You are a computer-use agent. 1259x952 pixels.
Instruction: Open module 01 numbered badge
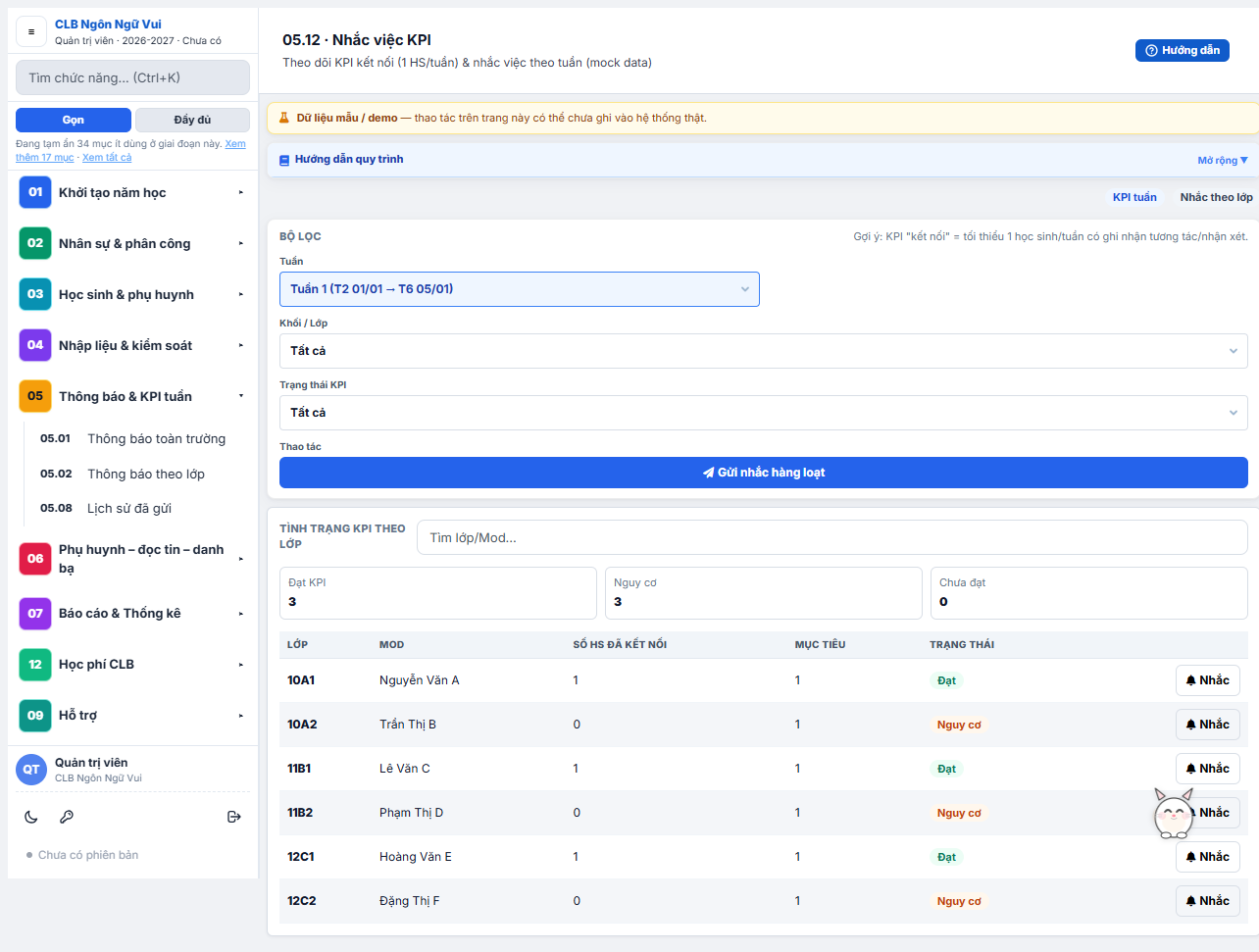coord(35,192)
